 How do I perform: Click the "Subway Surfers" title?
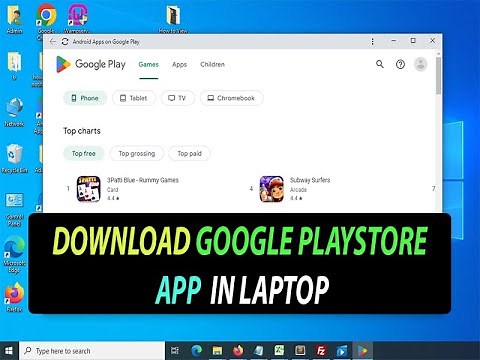click(x=310, y=180)
